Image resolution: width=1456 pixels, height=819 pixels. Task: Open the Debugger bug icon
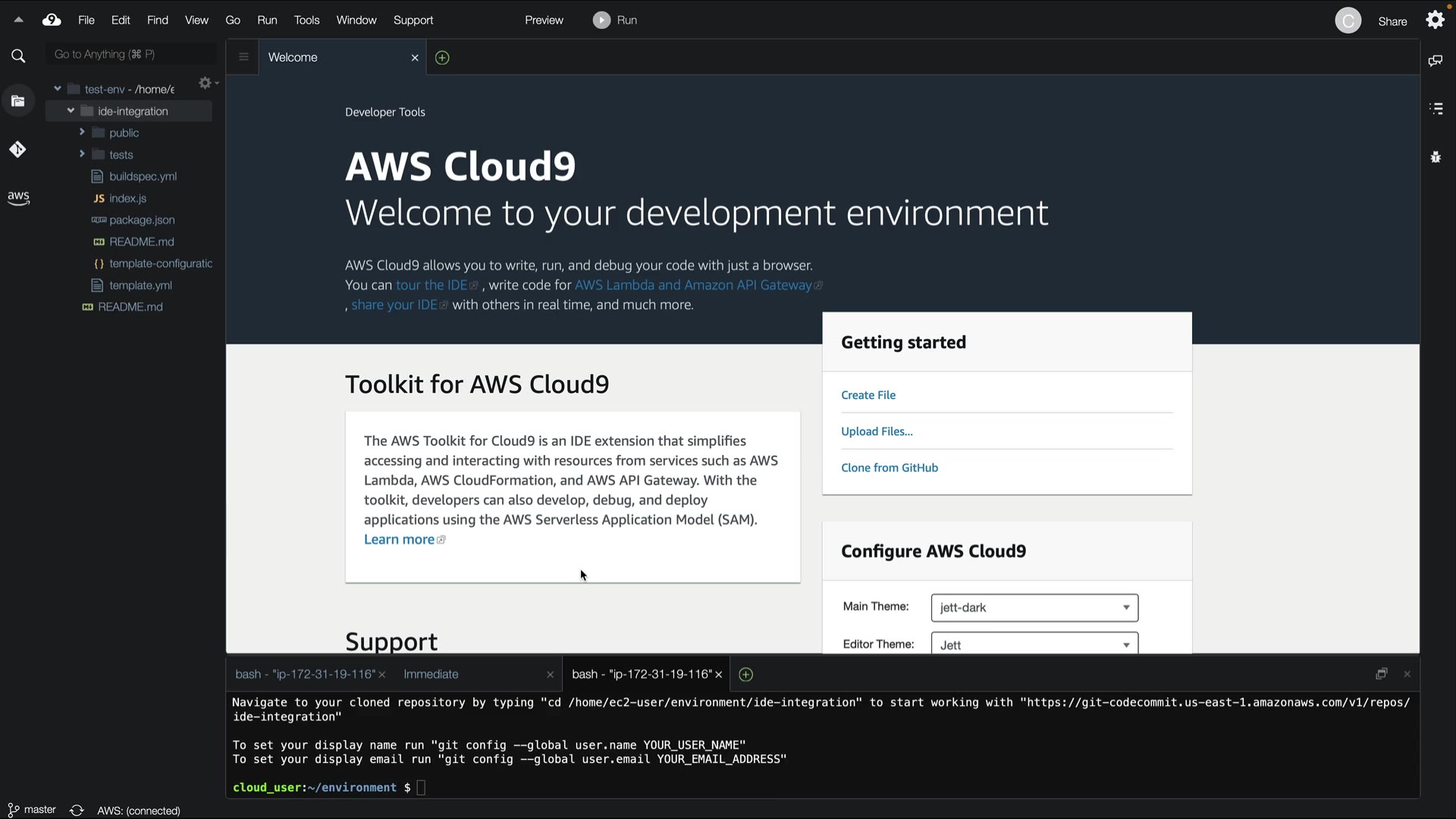pos(1436,157)
